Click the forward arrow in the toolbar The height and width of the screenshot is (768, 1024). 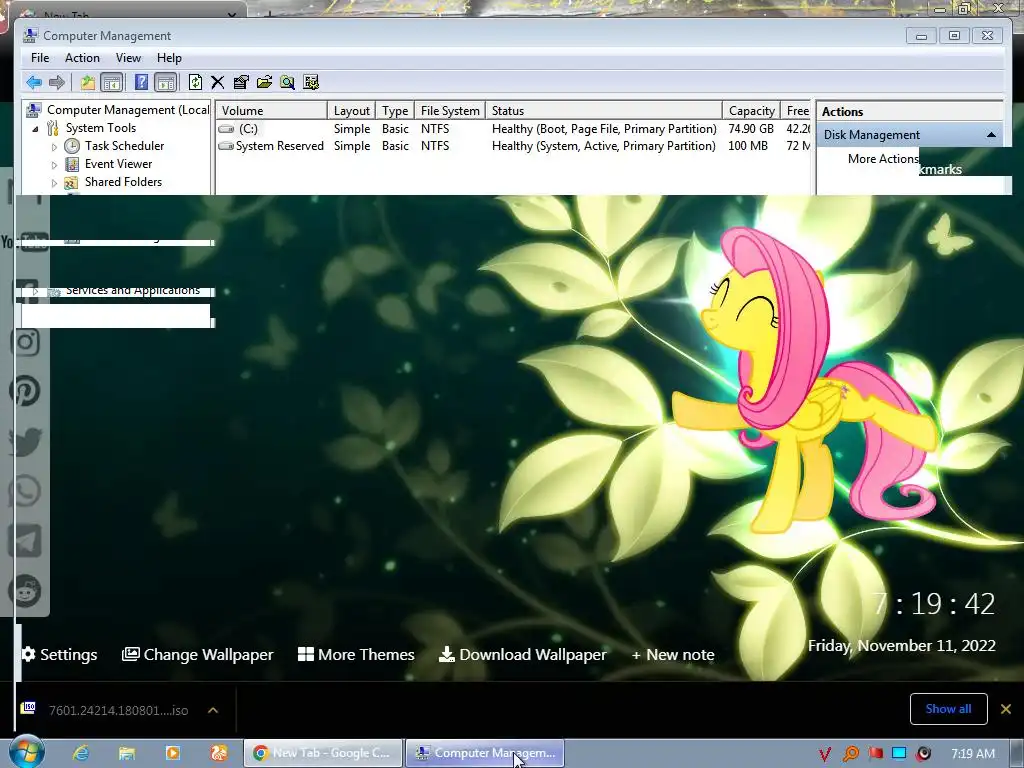pos(57,82)
